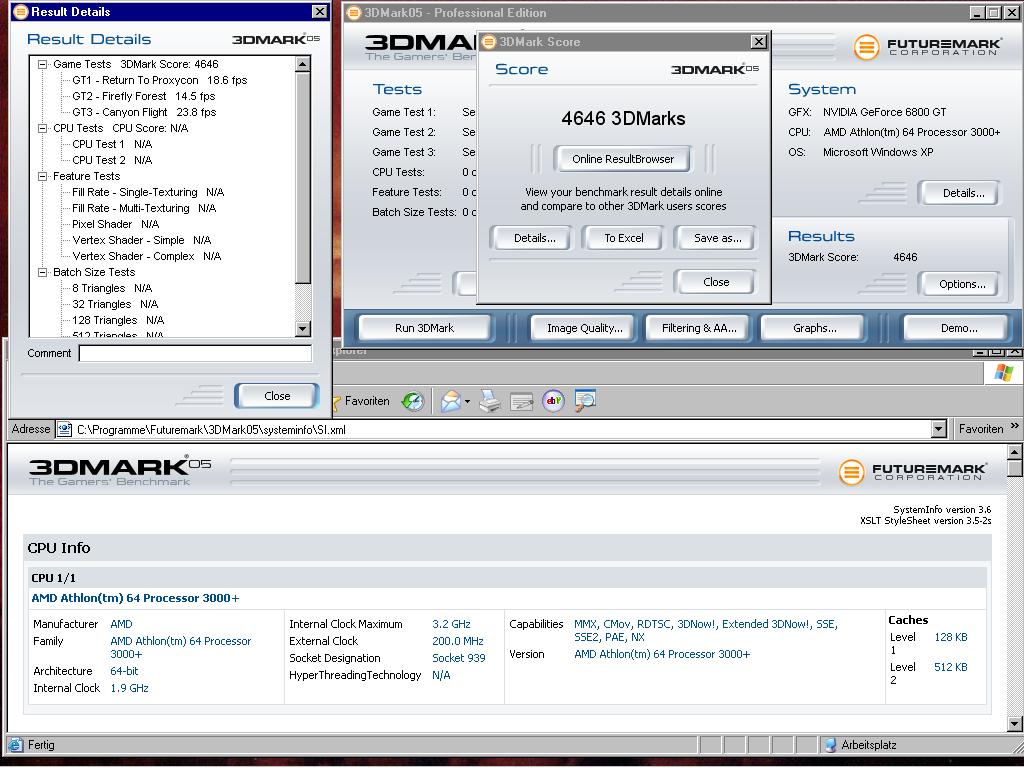Open Filtering & AA... button
The width and height of the screenshot is (1024, 768).
699,328
